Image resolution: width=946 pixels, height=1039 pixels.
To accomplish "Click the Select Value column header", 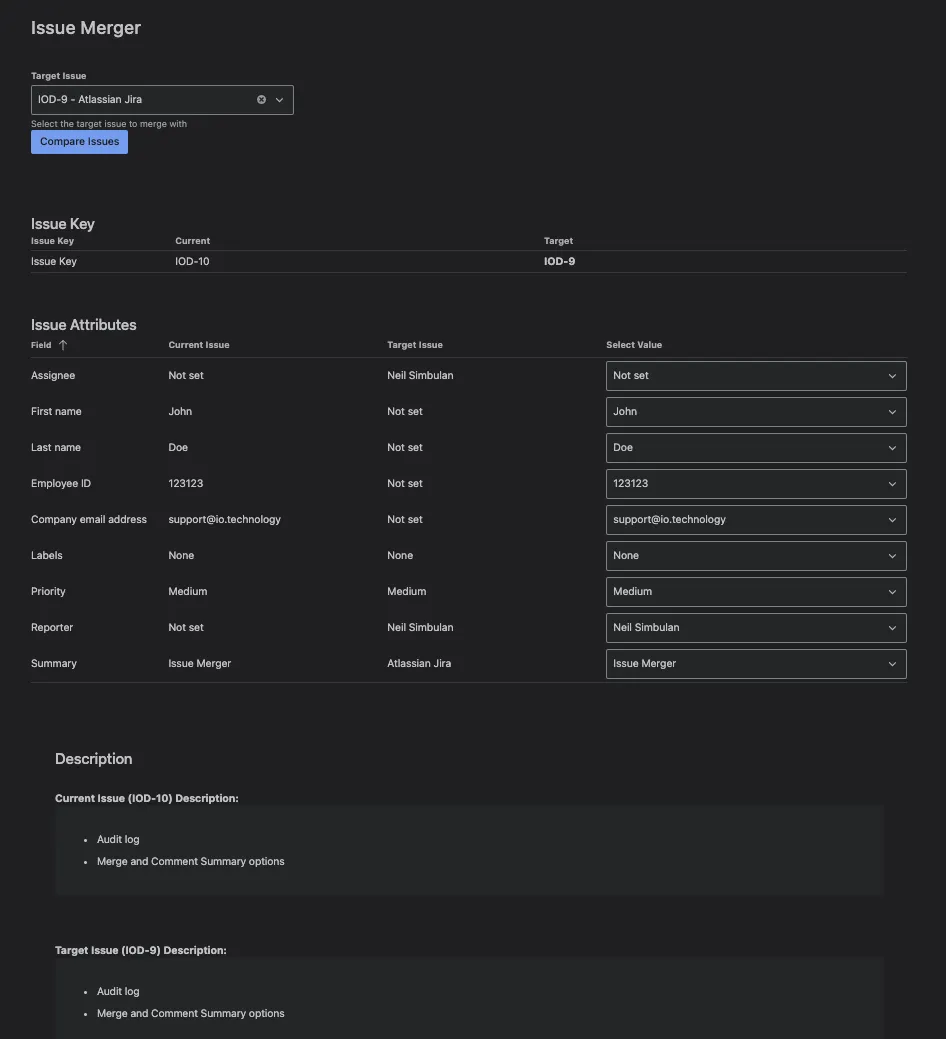I will 634,345.
